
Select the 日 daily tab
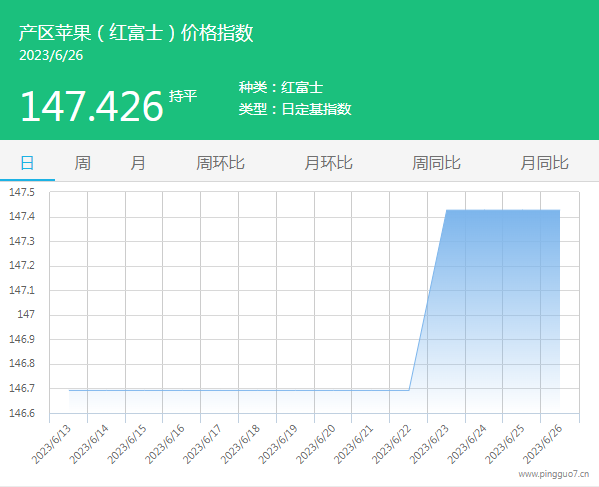point(27,163)
